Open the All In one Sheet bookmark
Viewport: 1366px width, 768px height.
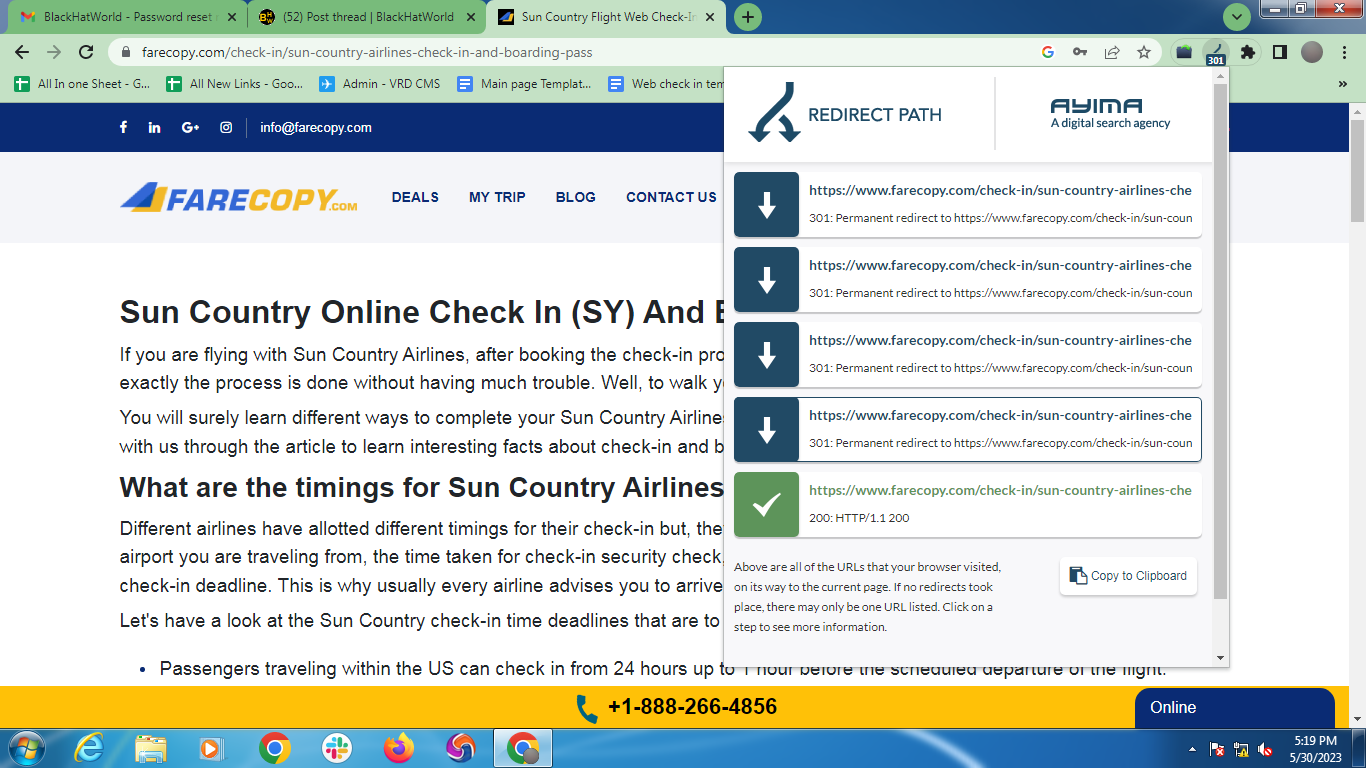(x=83, y=84)
